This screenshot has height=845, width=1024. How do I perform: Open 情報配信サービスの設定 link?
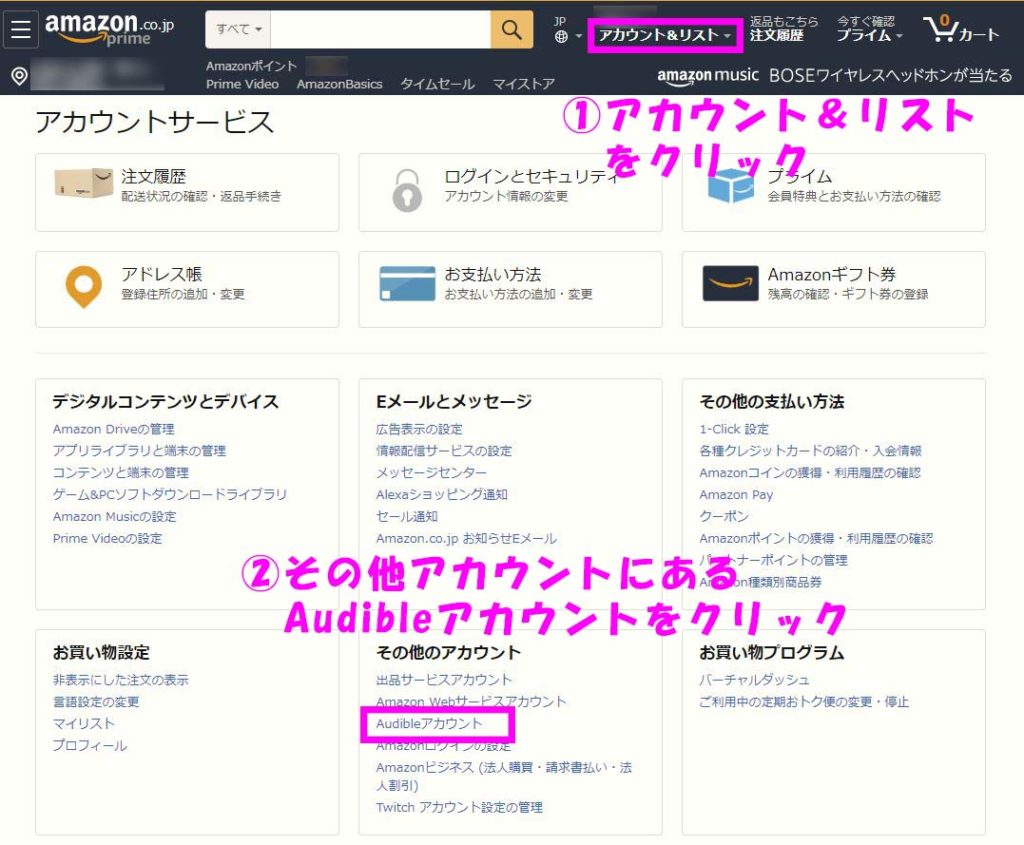tap(444, 451)
